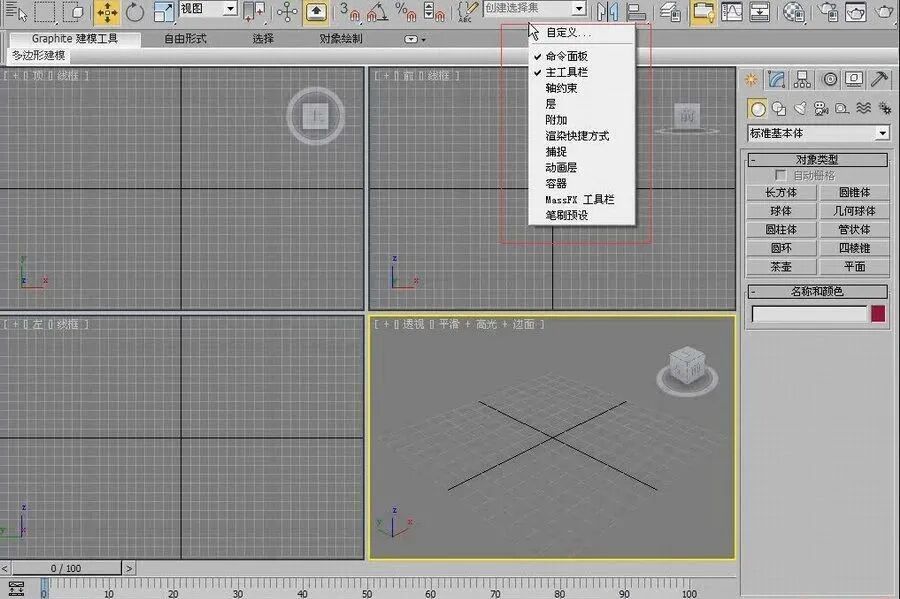Open Select by Name list tool
Screen dimensions: 900x599
coord(16,12)
